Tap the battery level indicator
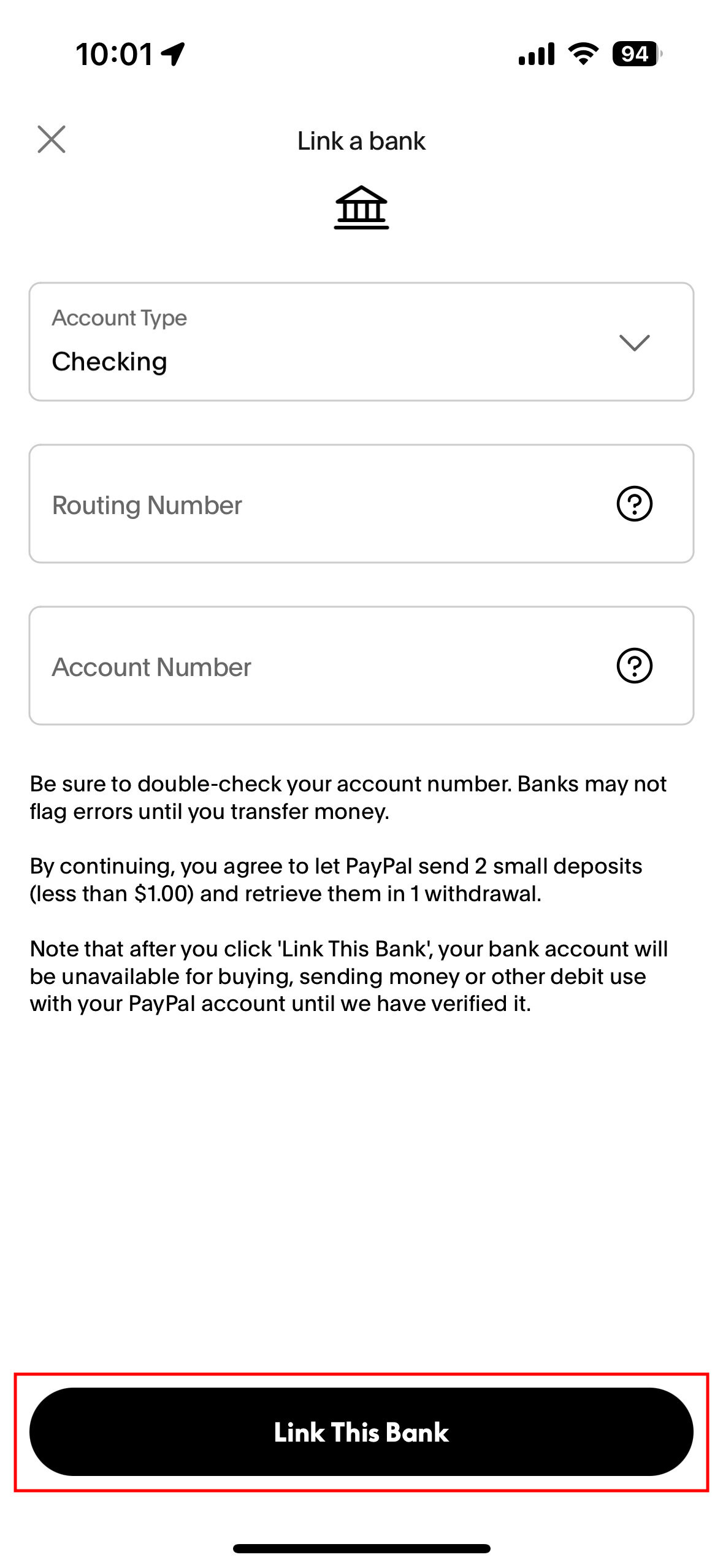 [x=637, y=54]
